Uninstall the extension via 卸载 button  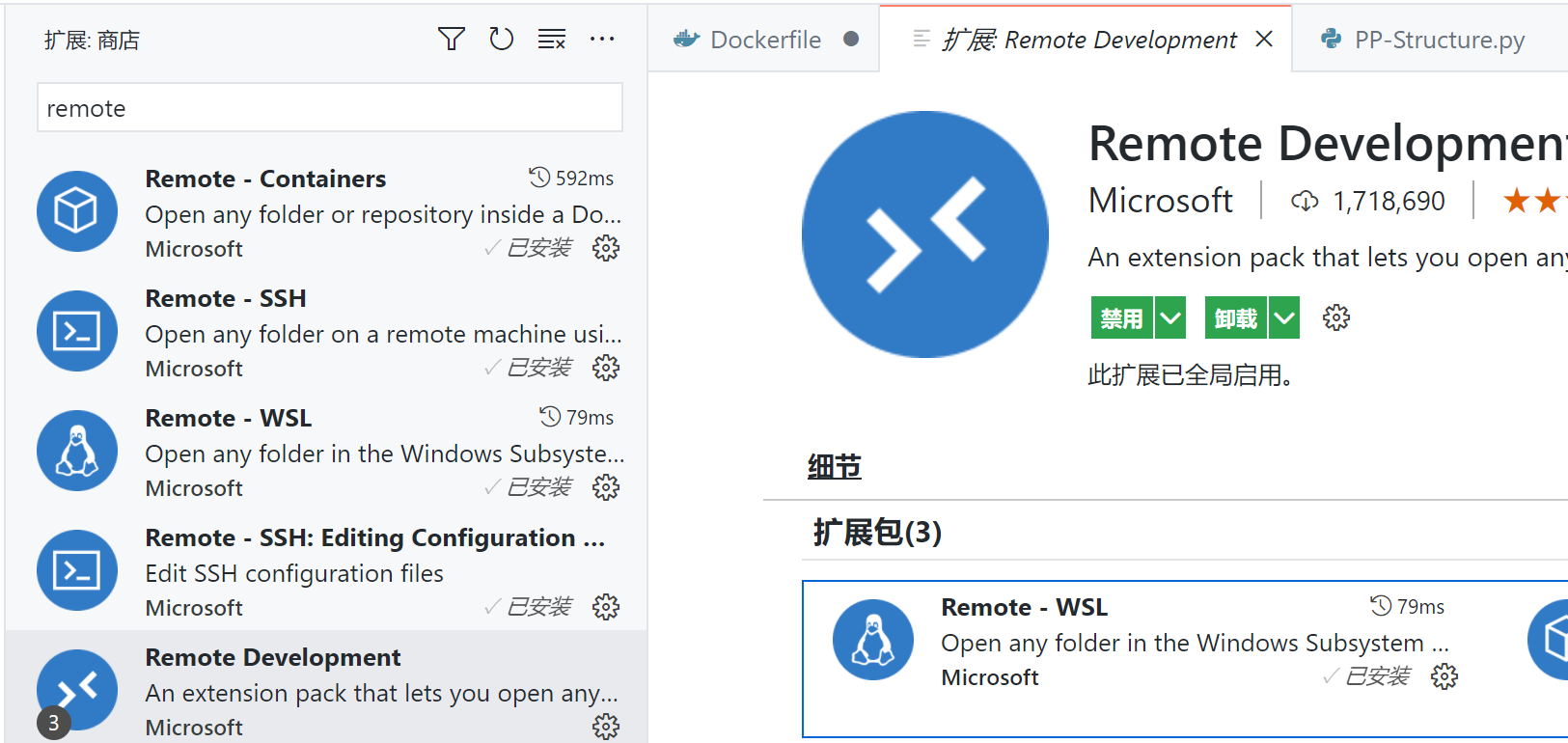[x=1236, y=318]
